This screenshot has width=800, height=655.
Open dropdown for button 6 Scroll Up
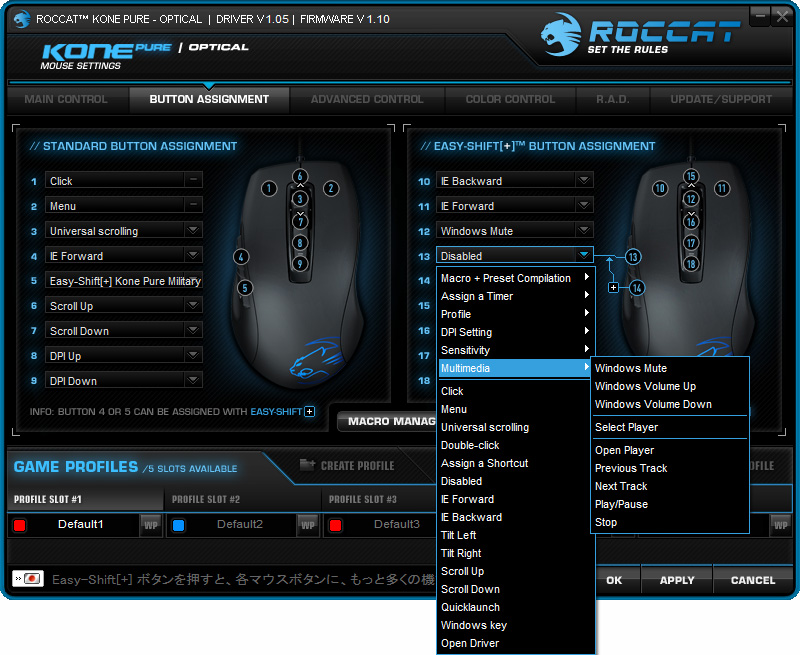pos(193,306)
